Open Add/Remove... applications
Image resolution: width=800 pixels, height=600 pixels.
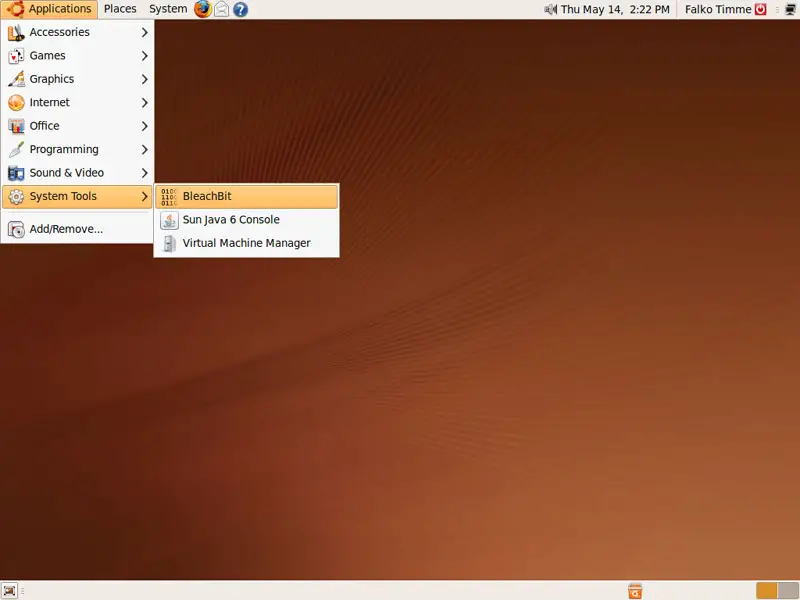pyautogui.click(x=78, y=229)
